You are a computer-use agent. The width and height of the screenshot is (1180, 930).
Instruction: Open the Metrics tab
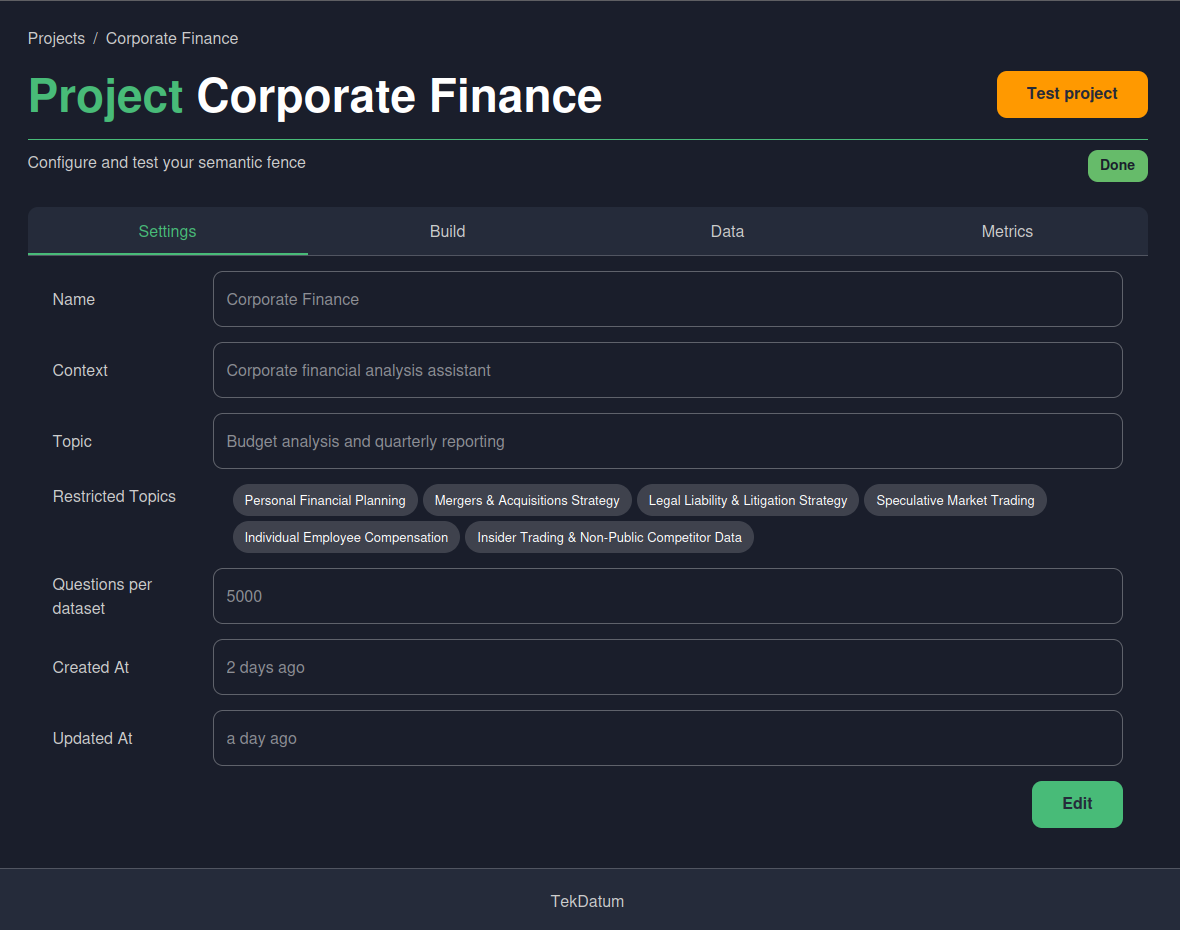point(1007,231)
